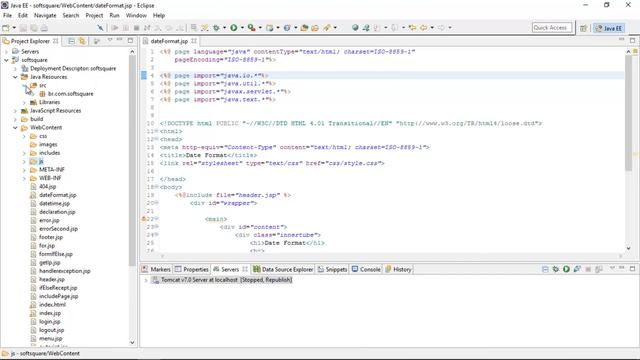
Task: Collapse the head tag fold at line 12
Action: pyautogui.click(x=156, y=139)
